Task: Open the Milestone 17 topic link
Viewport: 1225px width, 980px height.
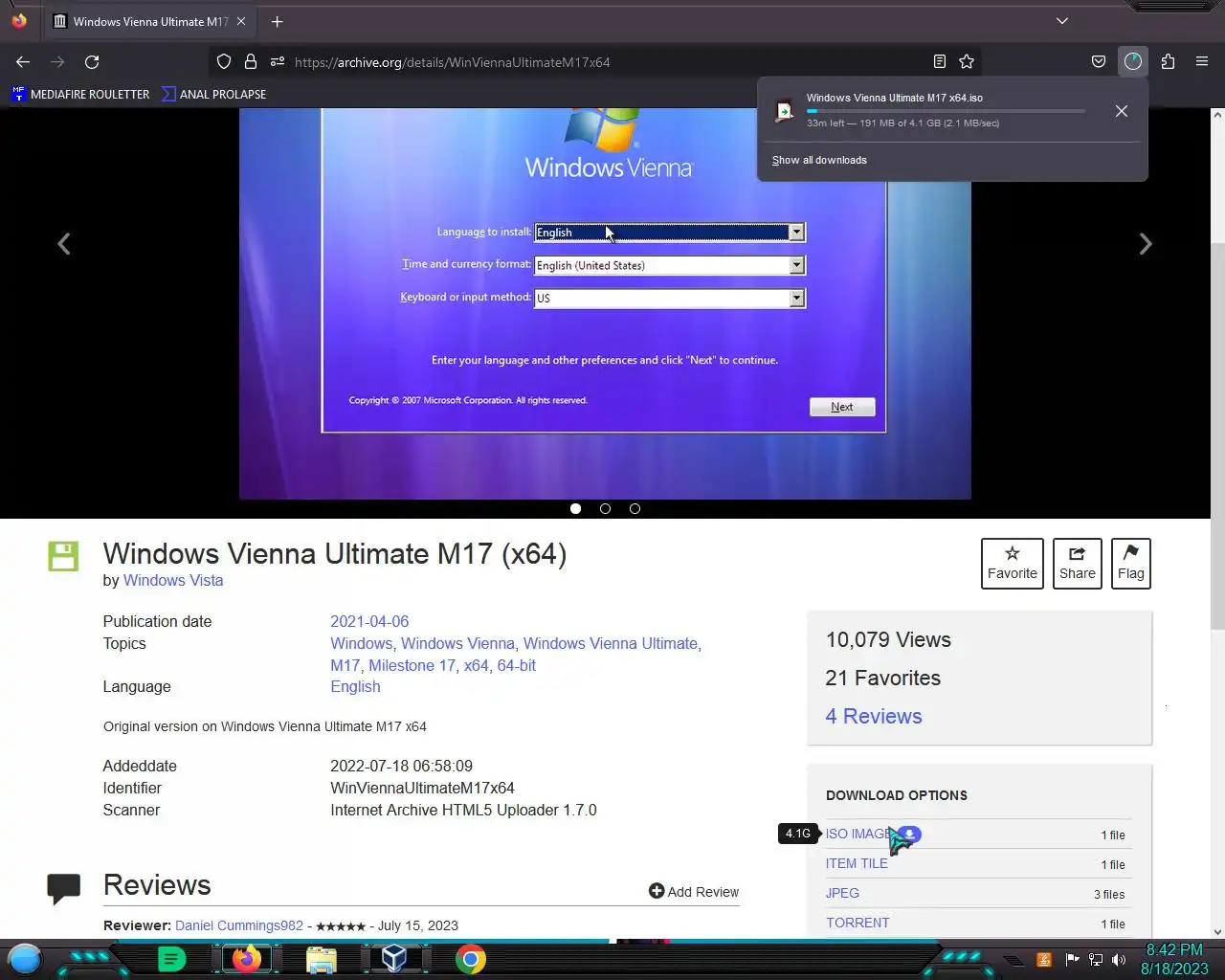Action: click(x=412, y=665)
